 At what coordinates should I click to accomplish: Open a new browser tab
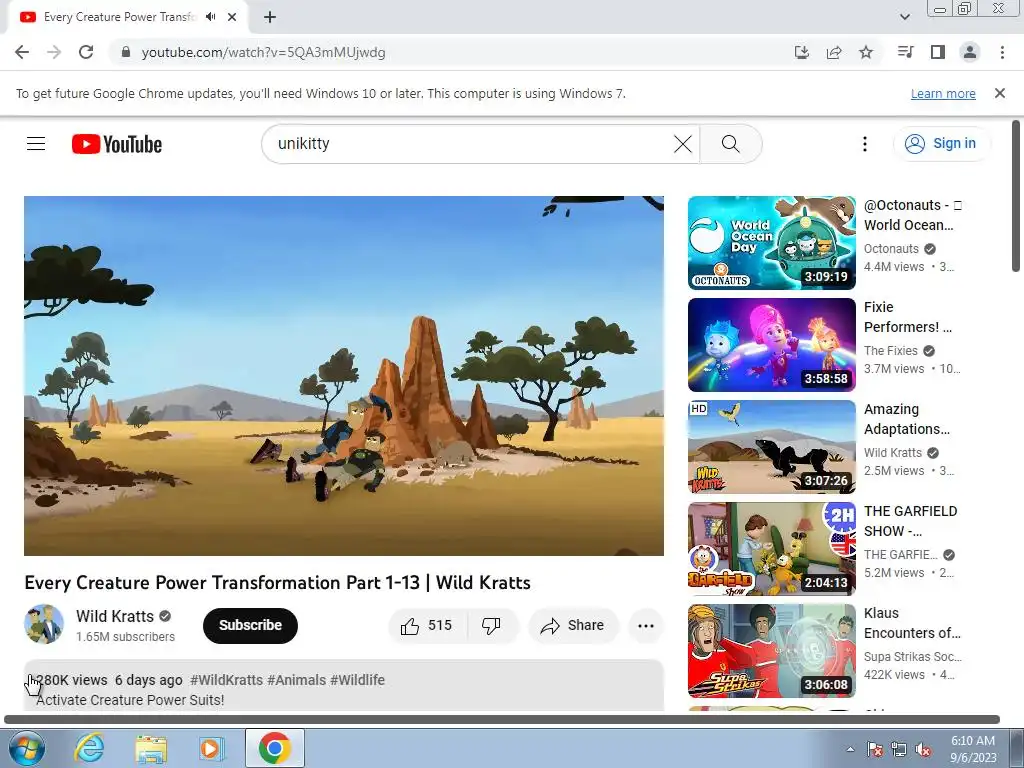coord(270,17)
